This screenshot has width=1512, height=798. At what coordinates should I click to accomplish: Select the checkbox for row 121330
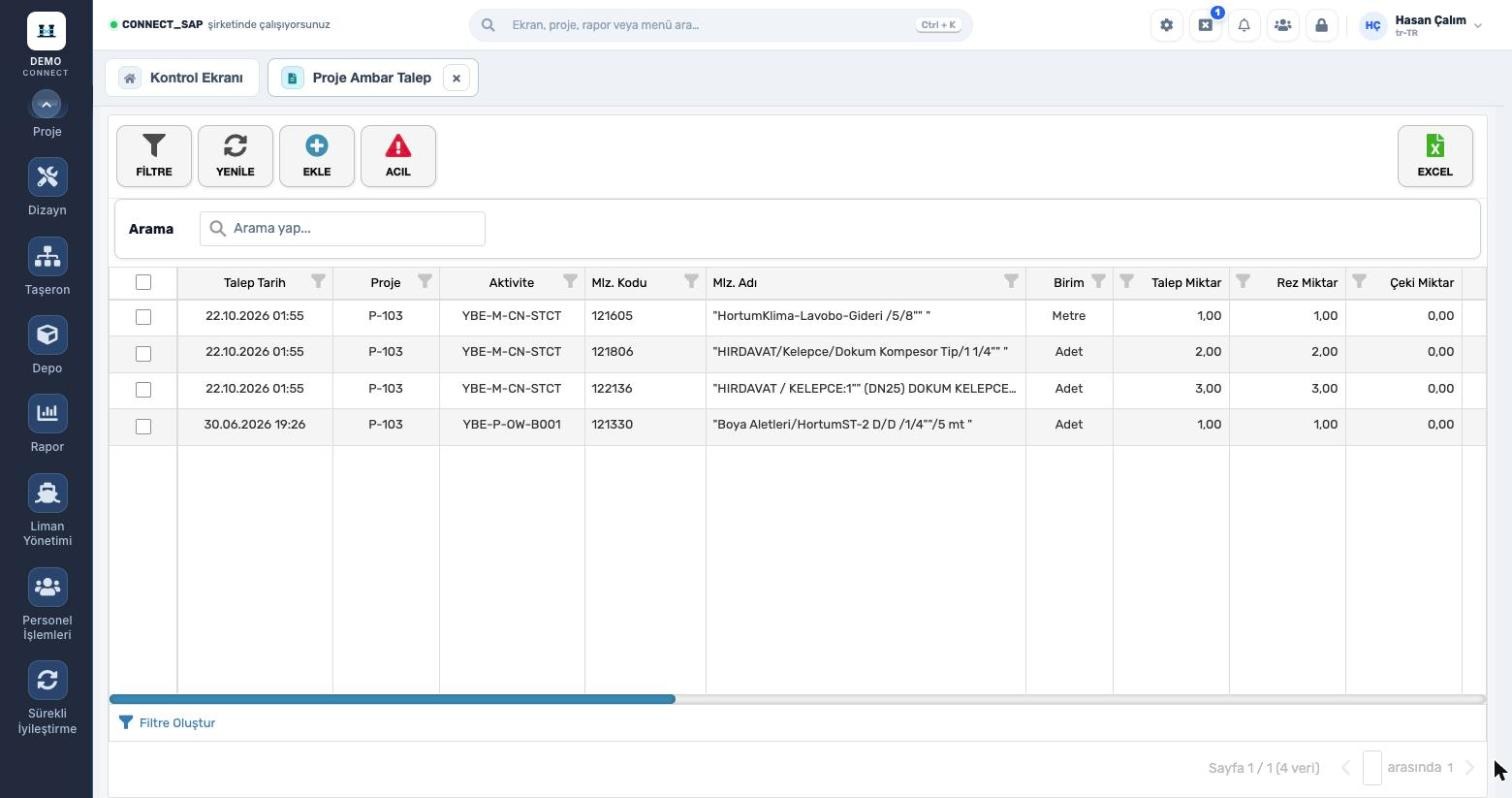point(143,426)
